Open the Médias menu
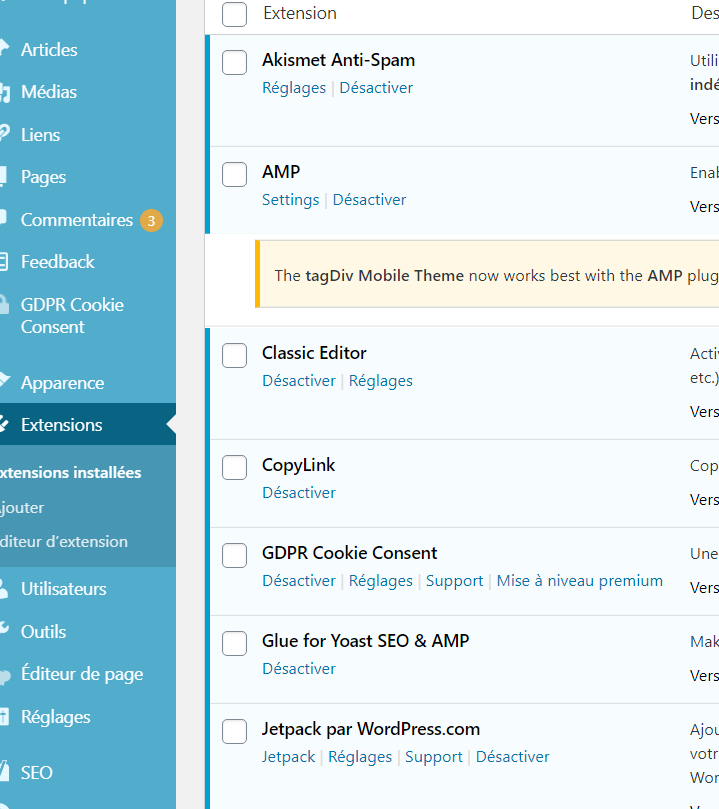 coord(49,92)
